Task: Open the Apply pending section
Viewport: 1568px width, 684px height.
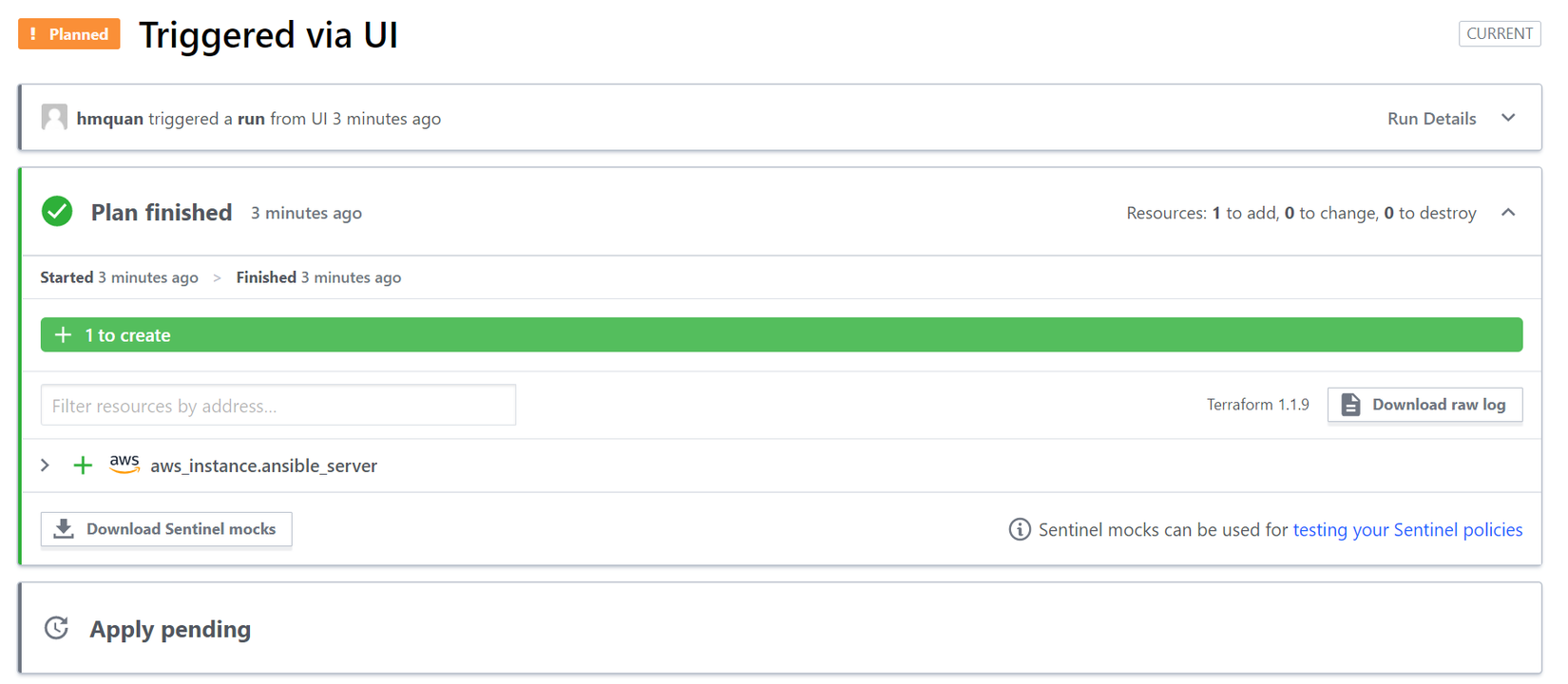Action: [170, 629]
